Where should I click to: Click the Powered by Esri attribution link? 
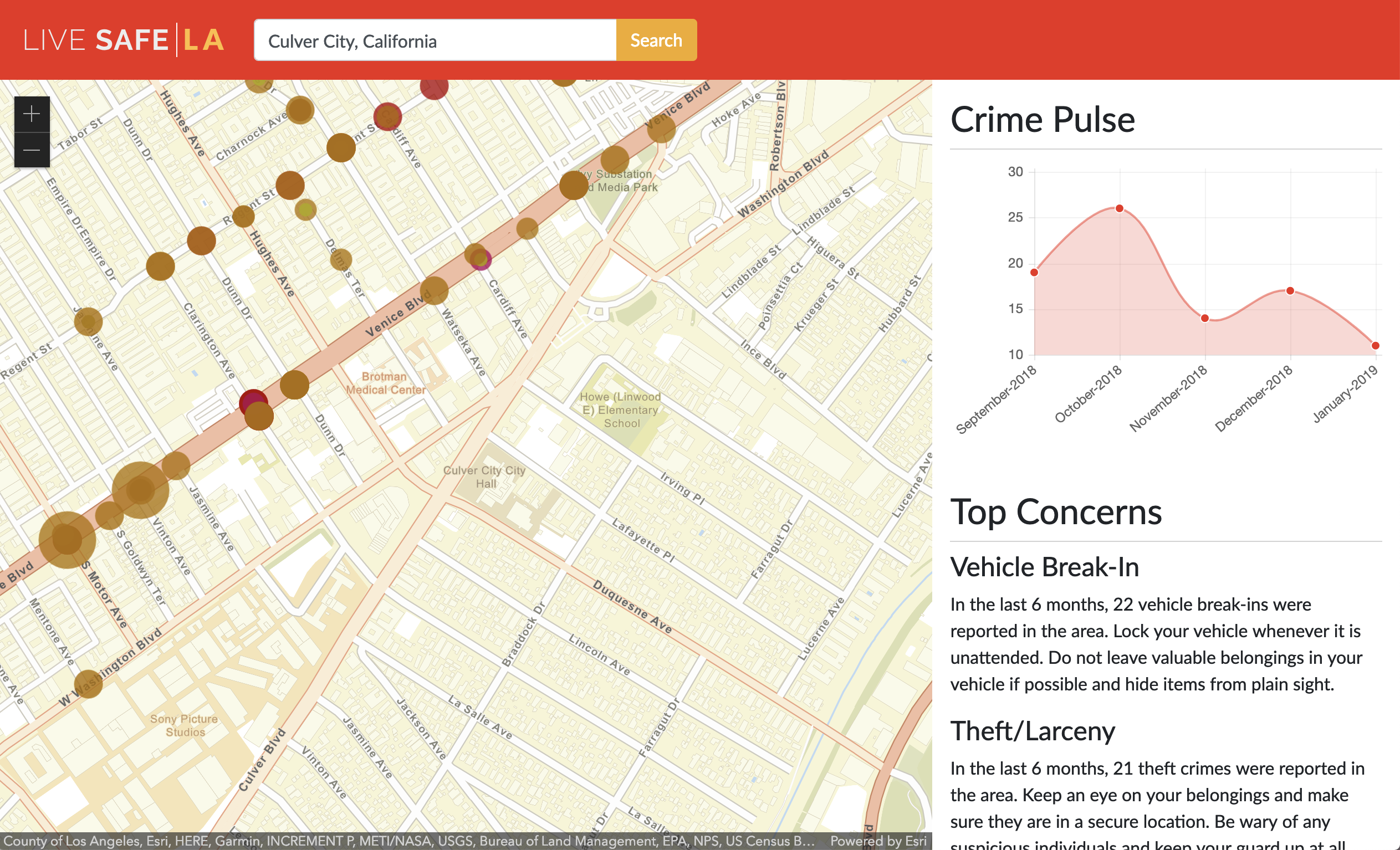[878, 841]
